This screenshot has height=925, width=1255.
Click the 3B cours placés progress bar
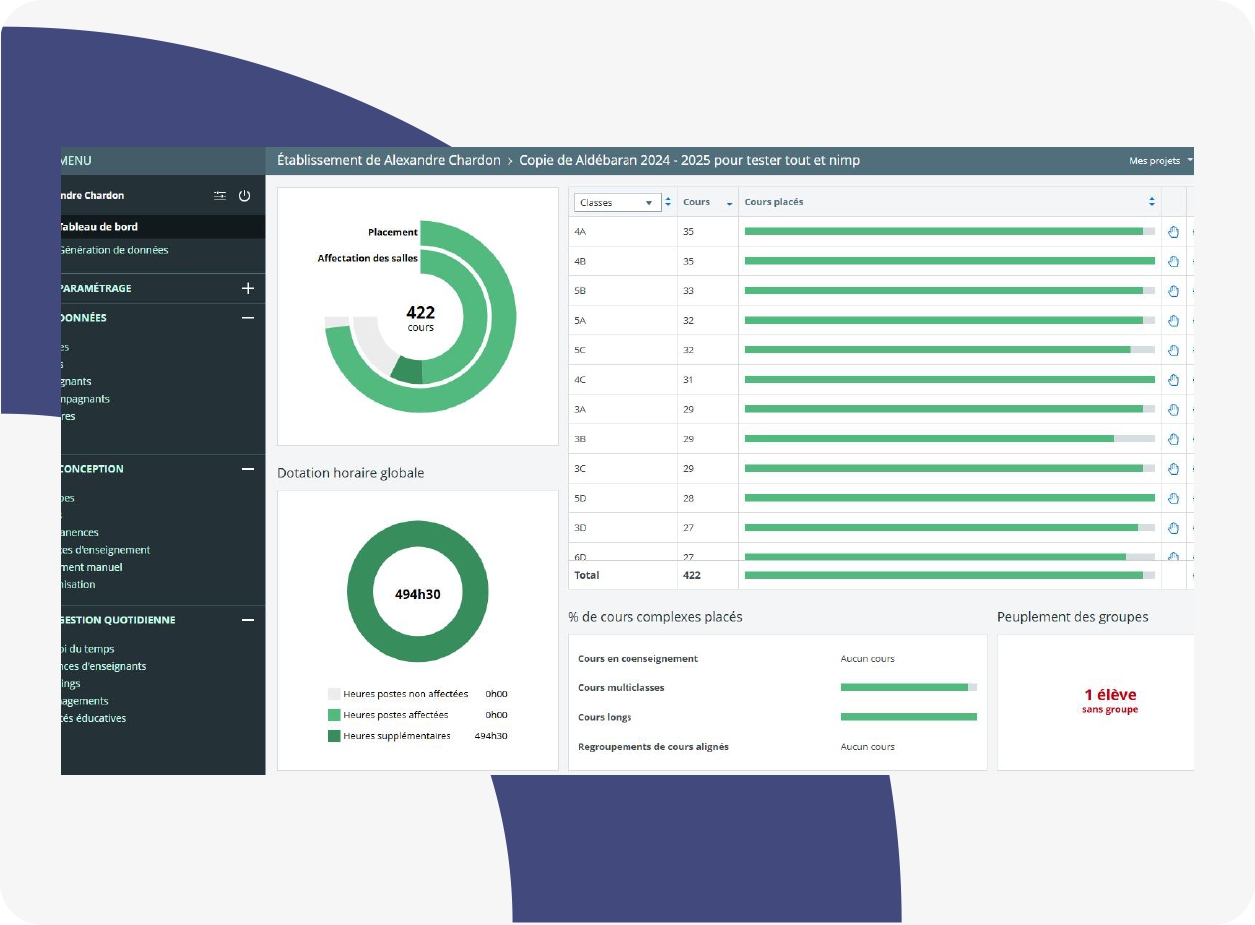pos(950,439)
